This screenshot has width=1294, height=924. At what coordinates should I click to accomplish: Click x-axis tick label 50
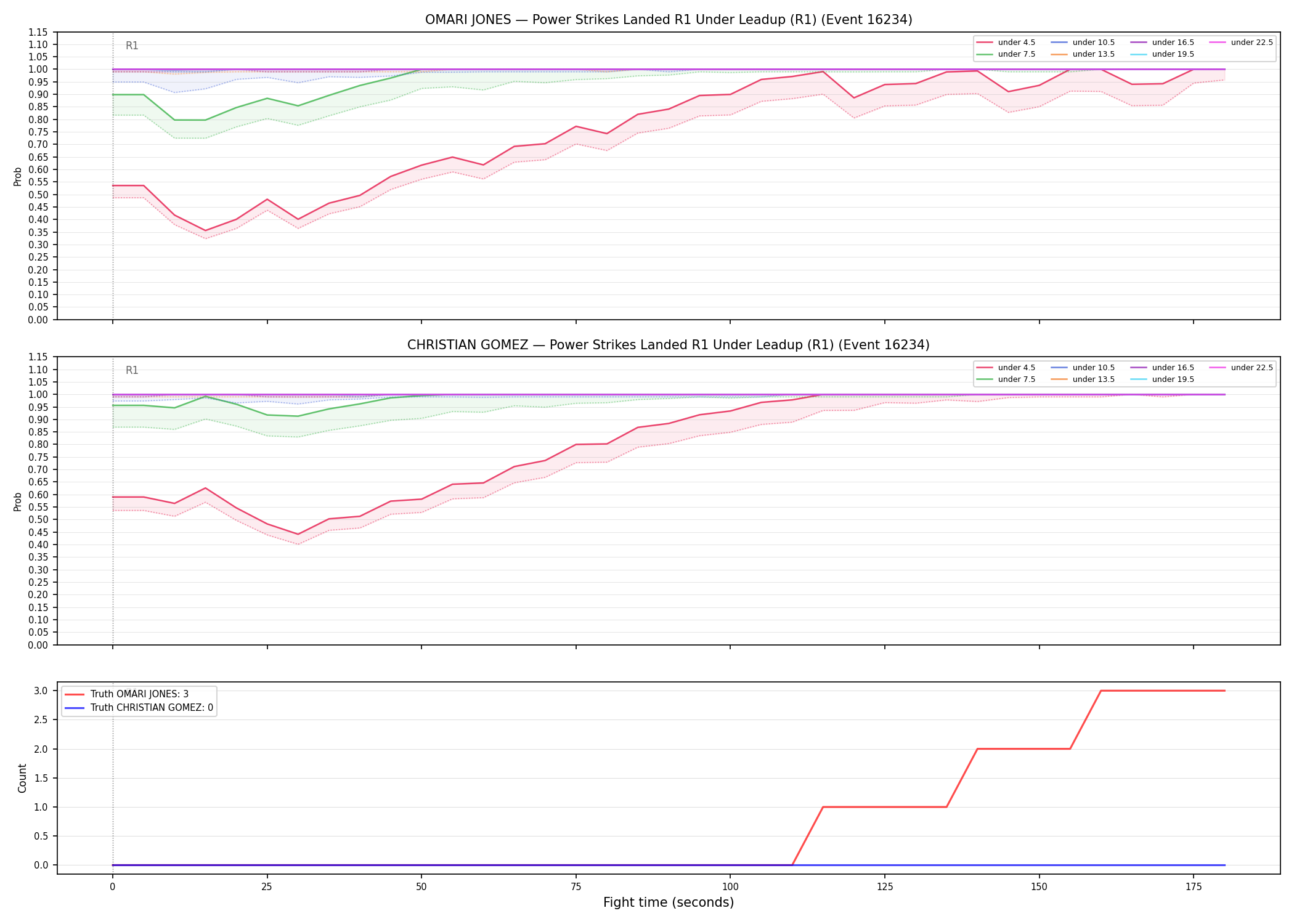421,887
